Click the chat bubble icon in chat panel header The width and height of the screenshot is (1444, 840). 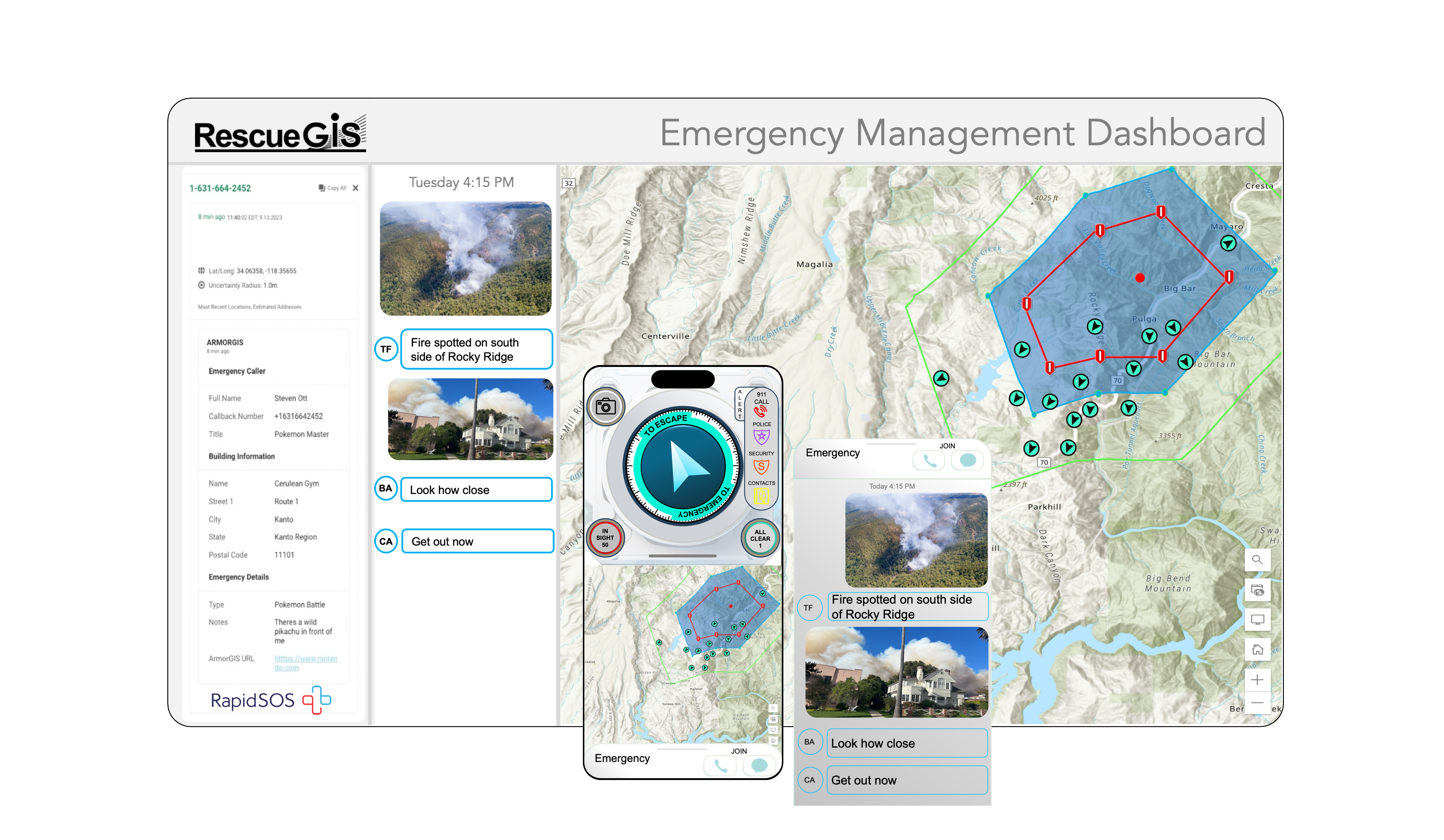pos(967,460)
